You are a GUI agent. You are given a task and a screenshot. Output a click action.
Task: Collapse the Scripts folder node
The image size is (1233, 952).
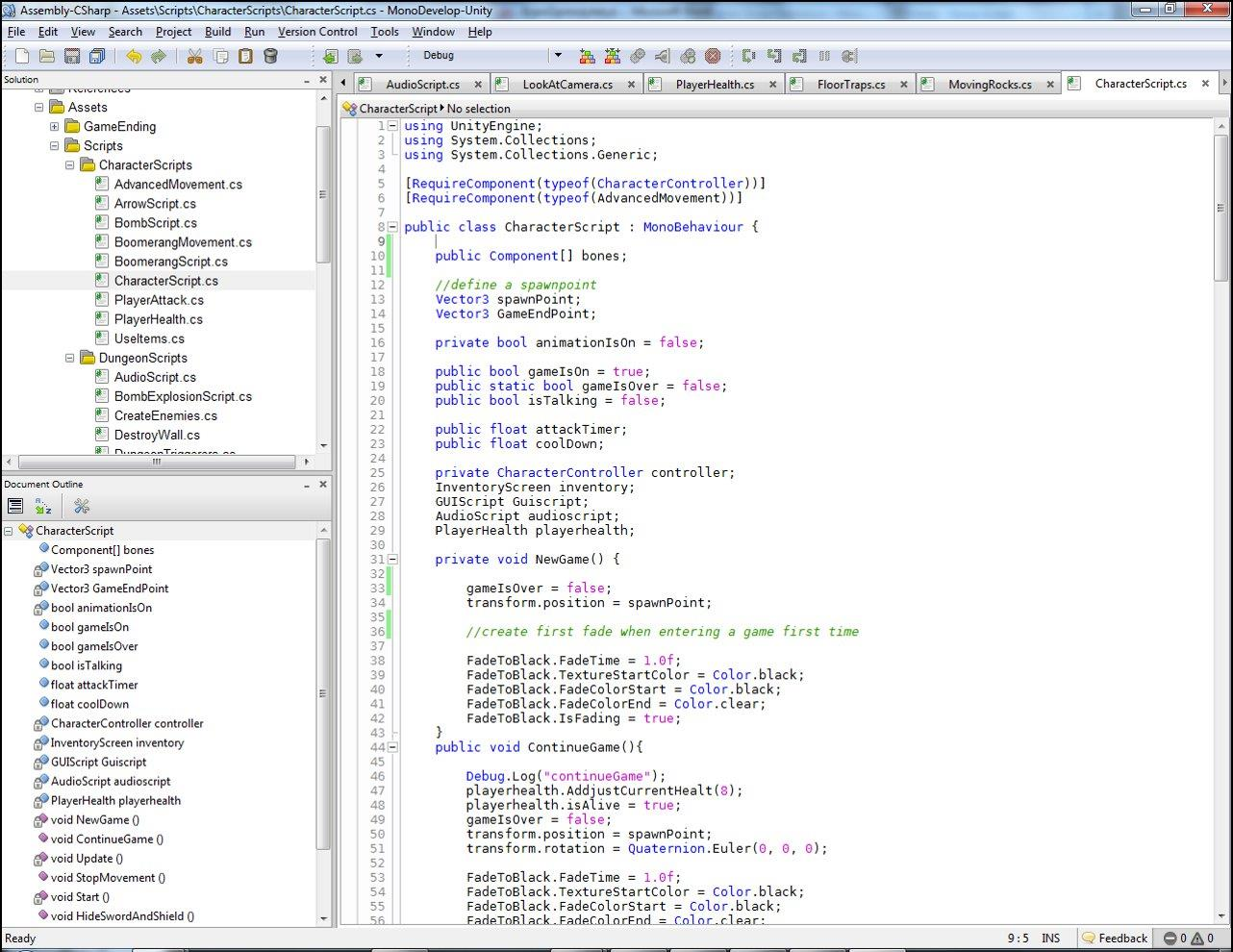tap(55, 146)
